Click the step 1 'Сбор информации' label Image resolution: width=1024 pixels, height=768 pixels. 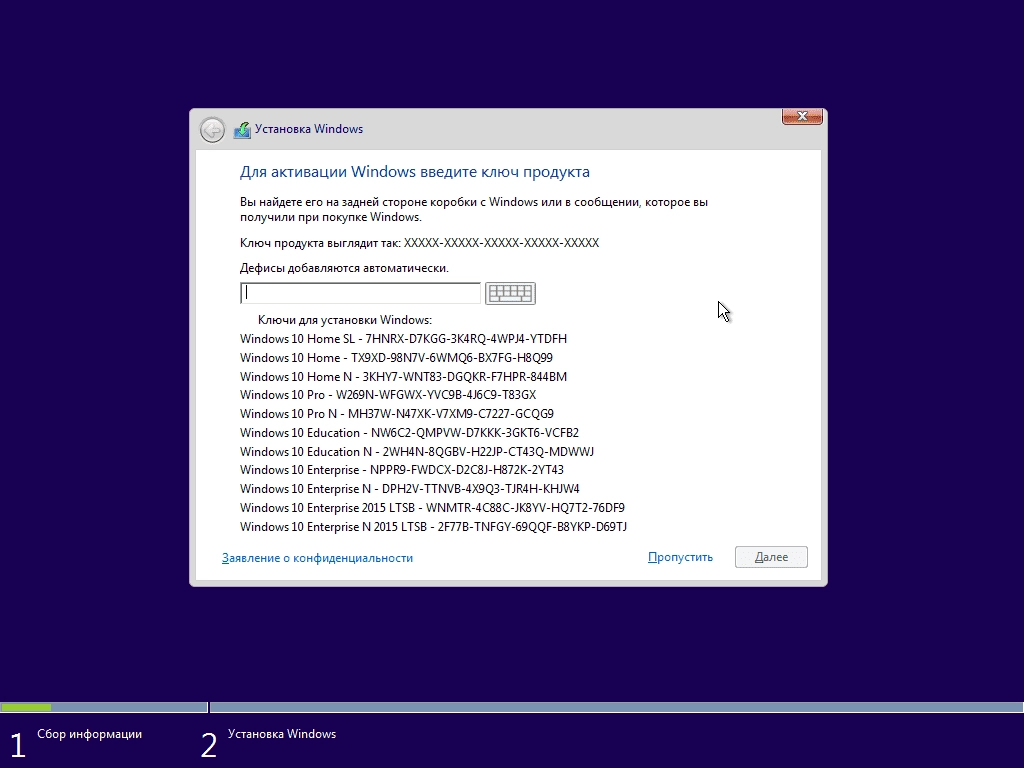[x=89, y=734]
